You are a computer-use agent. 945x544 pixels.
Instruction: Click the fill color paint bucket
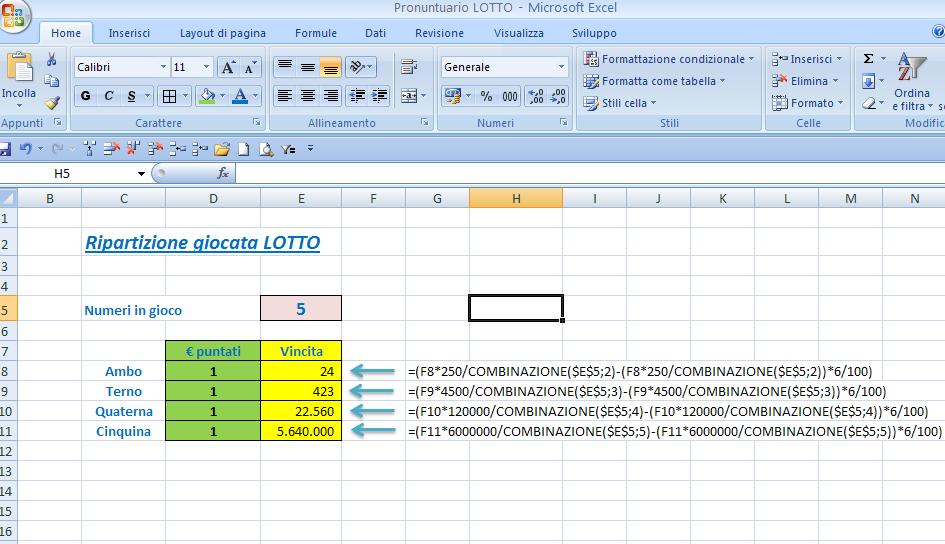pyautogui.click(x=207, y=96)
